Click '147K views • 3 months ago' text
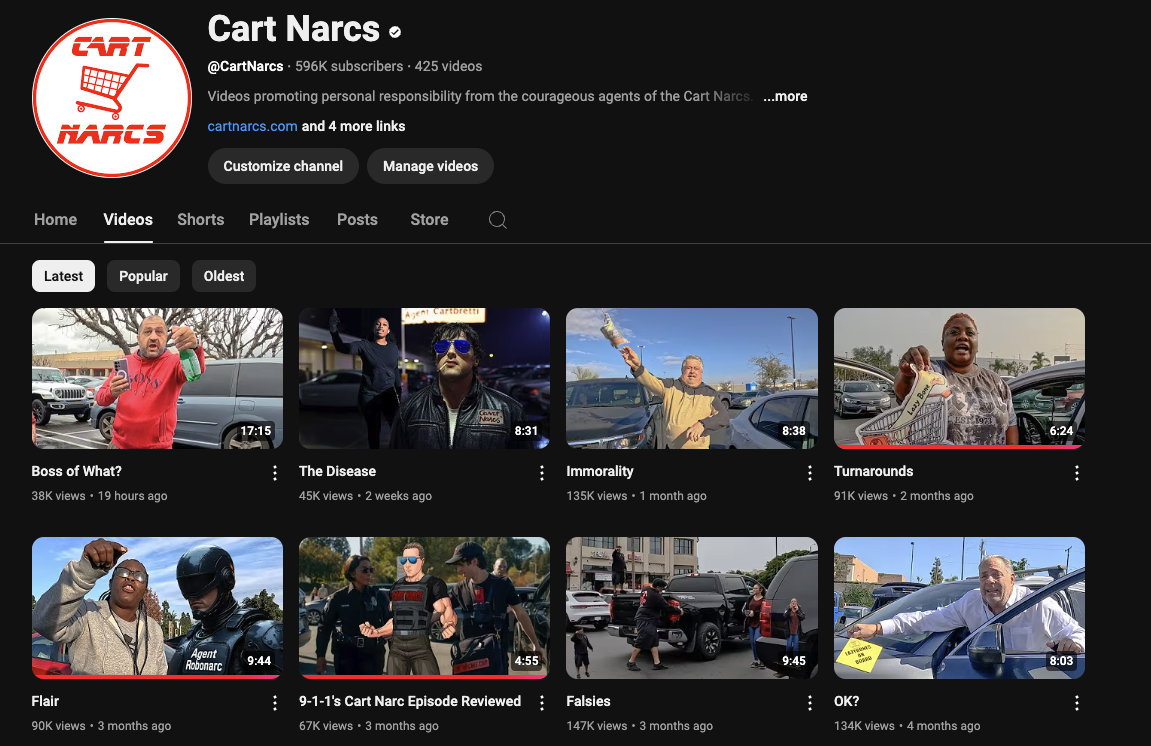The image size is (1151, 746). click(x=639, y=725)
